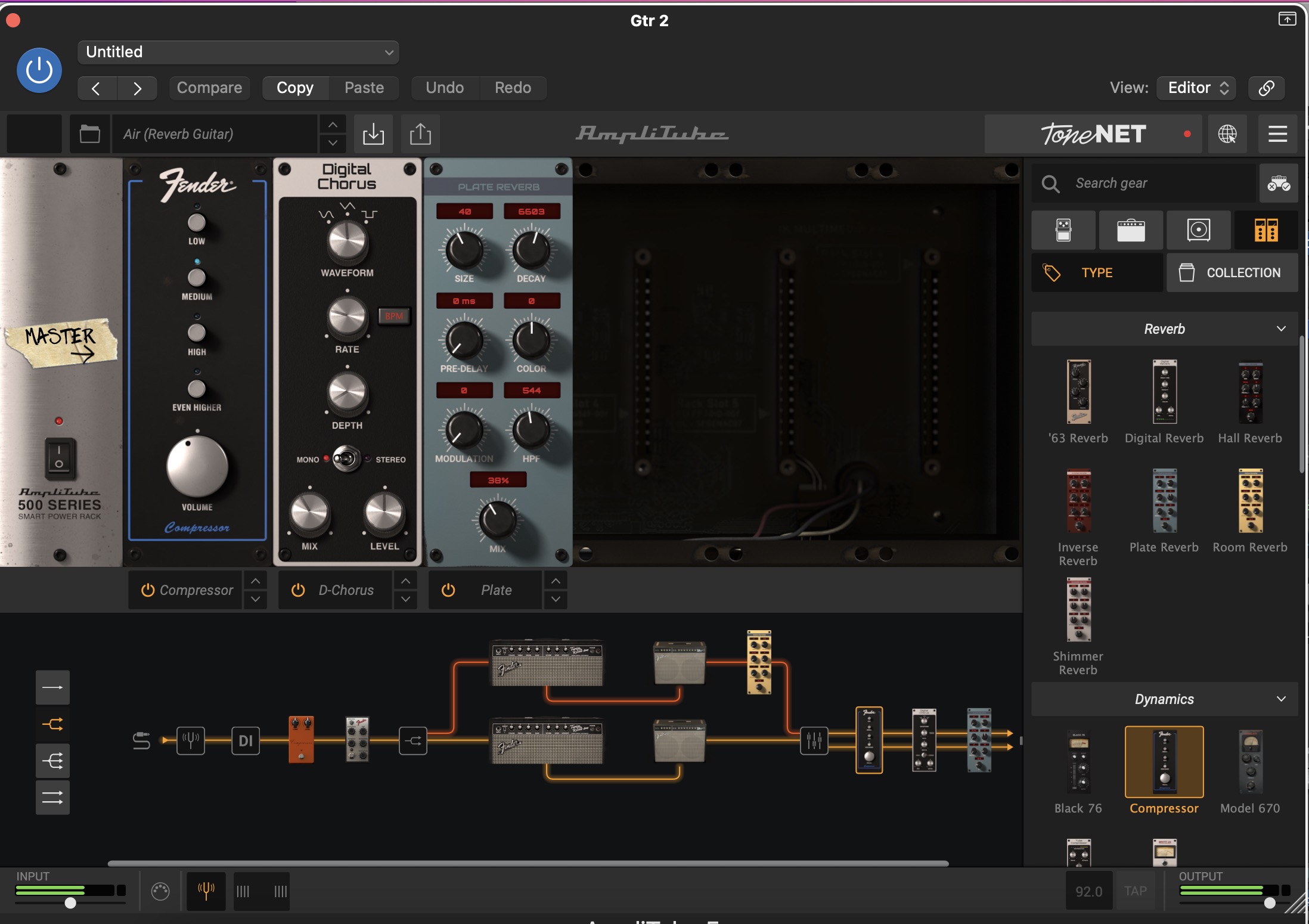This screenshot has height=924, width=1309.
Task: Open the preset browser folder icon
Action: tap(90, 134)
